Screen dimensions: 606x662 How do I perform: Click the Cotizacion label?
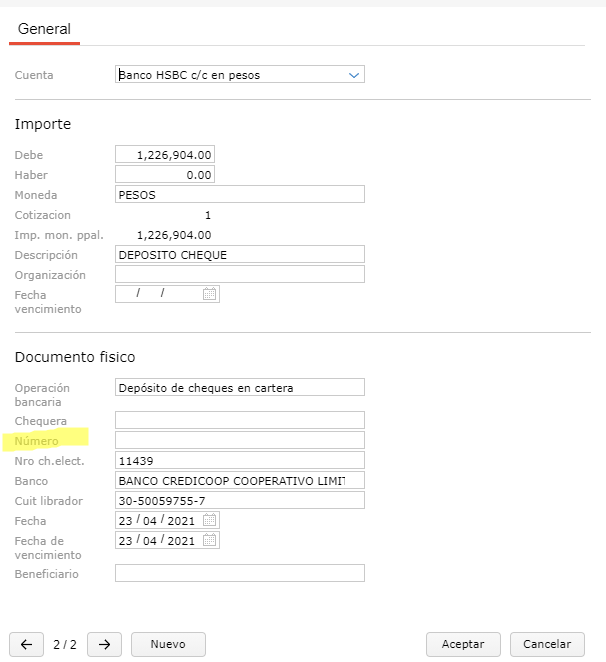coord(43,215)
